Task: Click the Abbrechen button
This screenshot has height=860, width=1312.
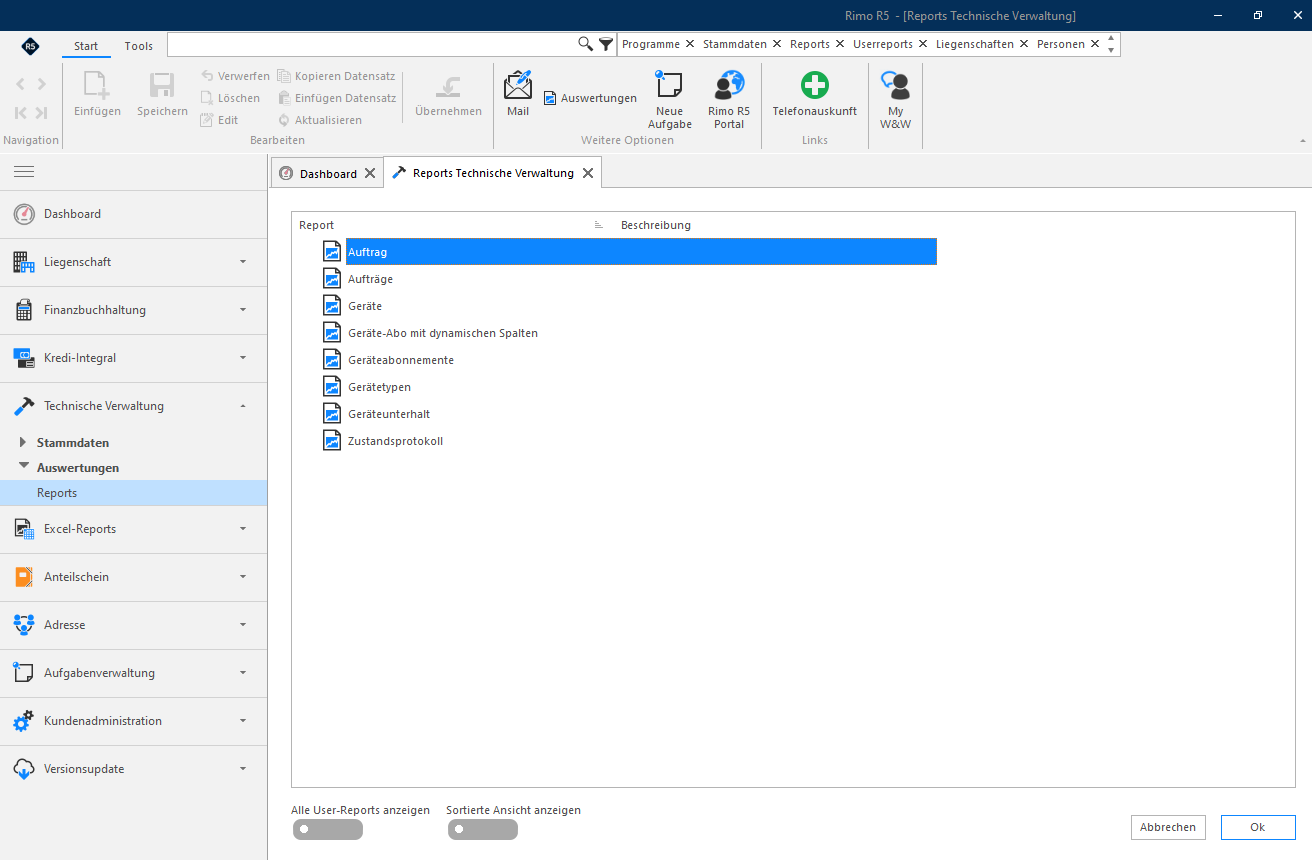Action: click(x=1168, y=827)
